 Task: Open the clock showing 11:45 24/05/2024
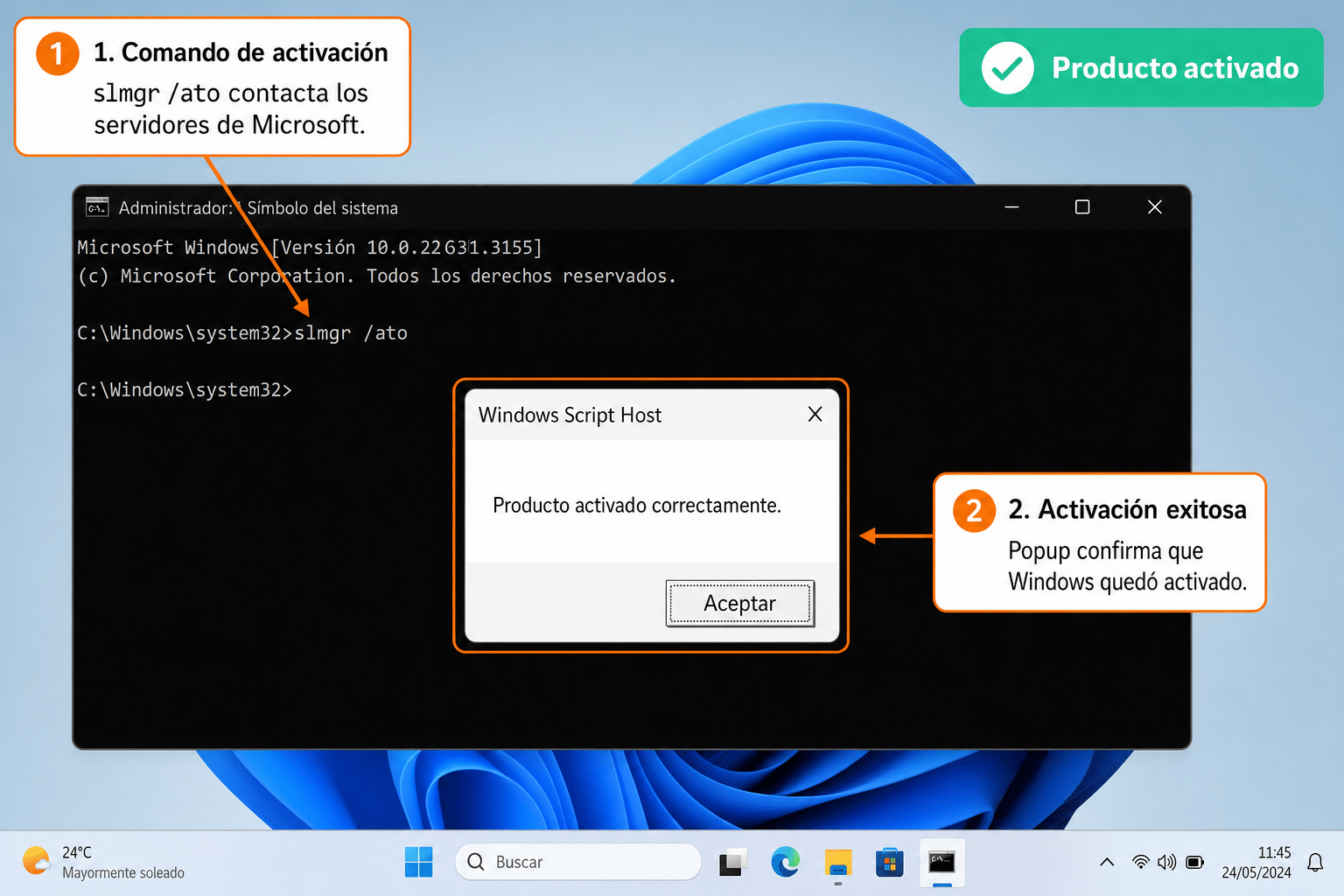tap(1256, 862)
